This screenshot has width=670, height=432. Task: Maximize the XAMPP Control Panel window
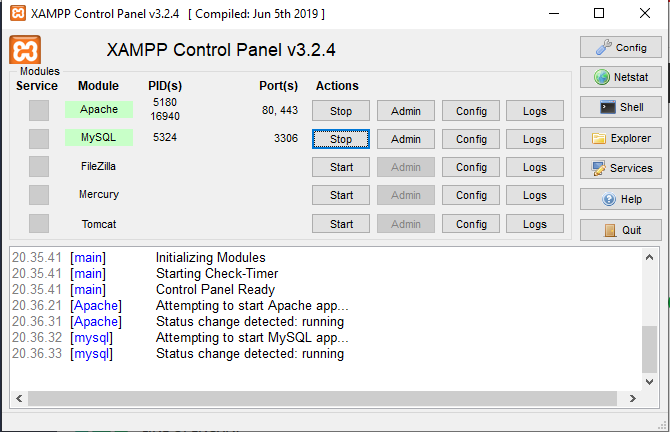click(599, 13)
